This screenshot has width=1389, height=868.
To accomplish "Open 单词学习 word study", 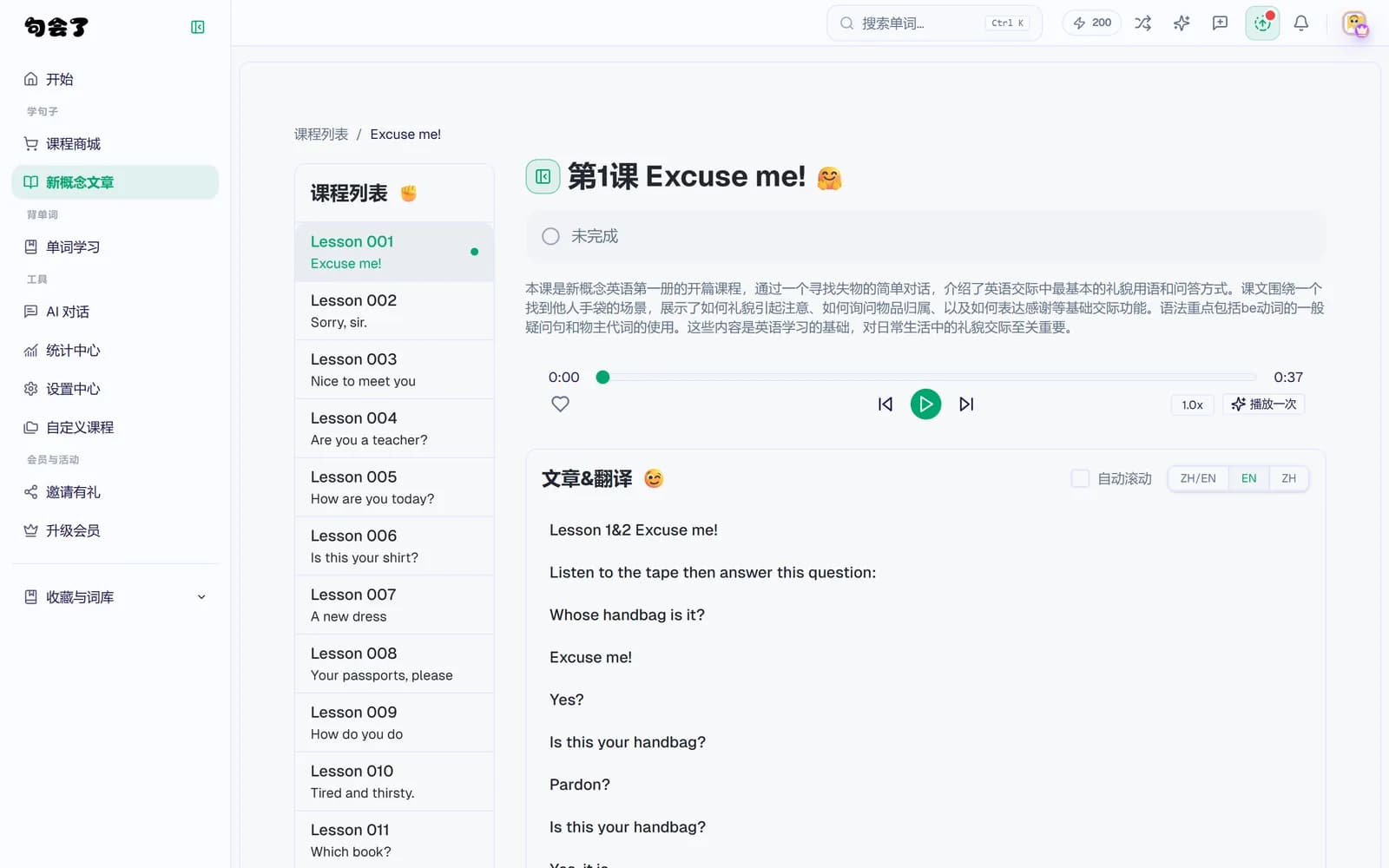I will (x=115, y=247).
